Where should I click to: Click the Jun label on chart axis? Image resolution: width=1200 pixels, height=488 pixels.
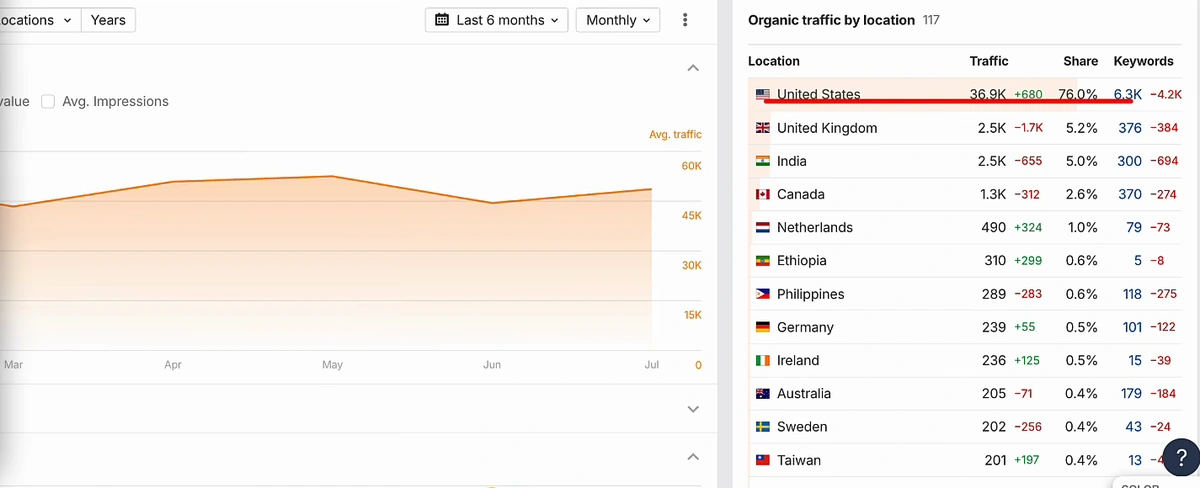pyautogui.click(x=492, y=365)
